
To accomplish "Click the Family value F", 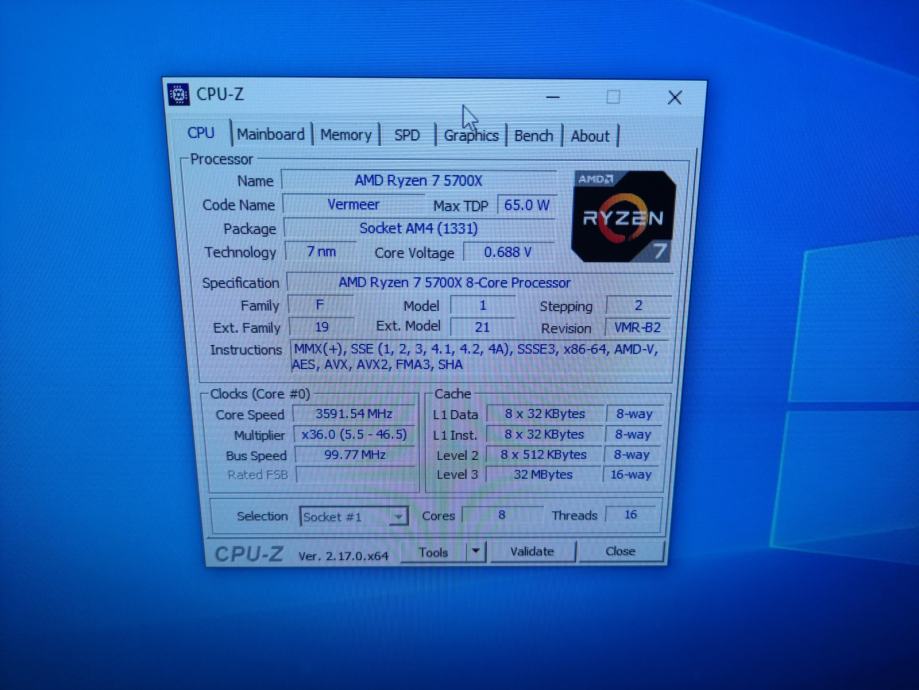I will (321, 305).
